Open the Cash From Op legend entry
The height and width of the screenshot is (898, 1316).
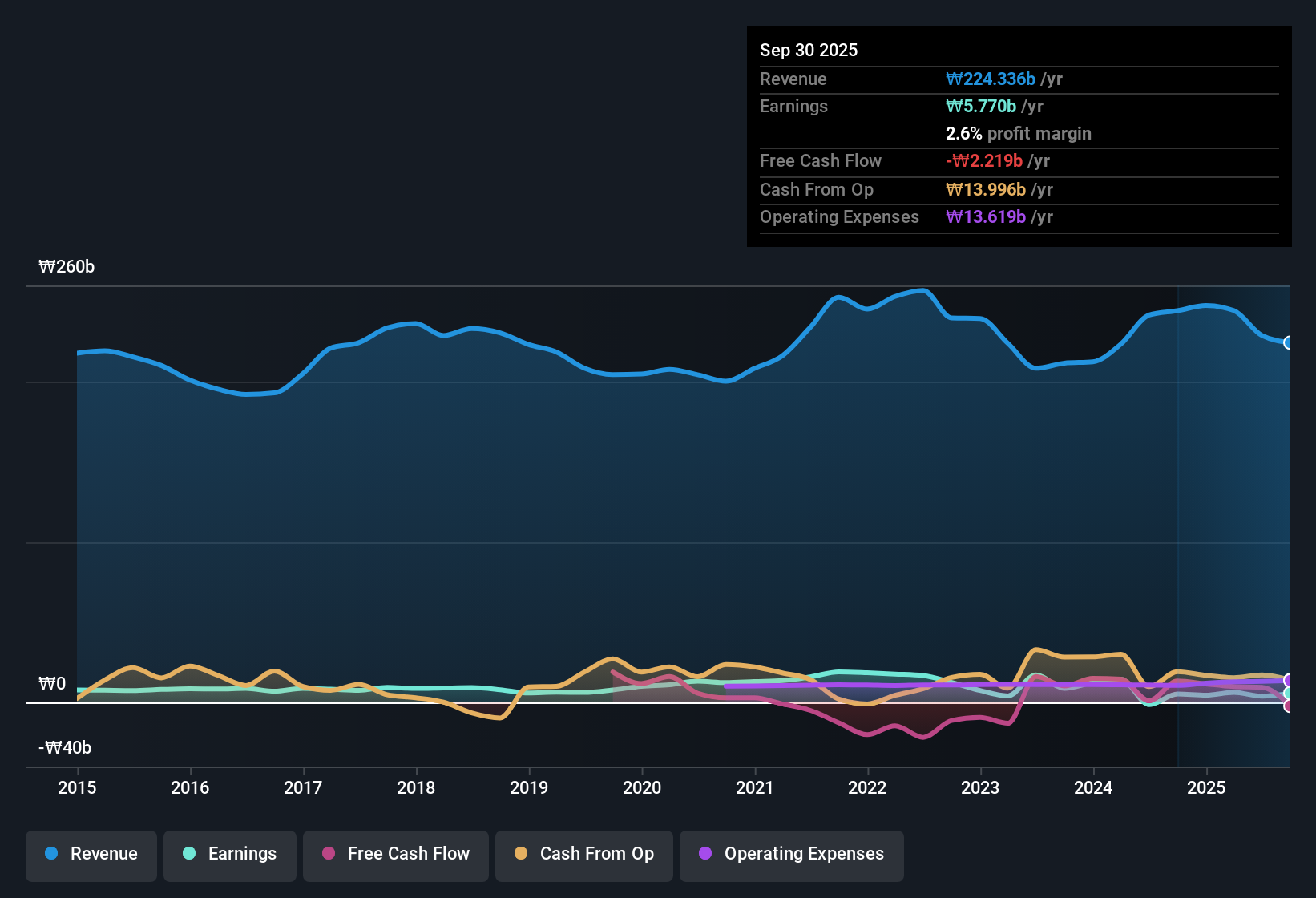[x=583, y=854]
